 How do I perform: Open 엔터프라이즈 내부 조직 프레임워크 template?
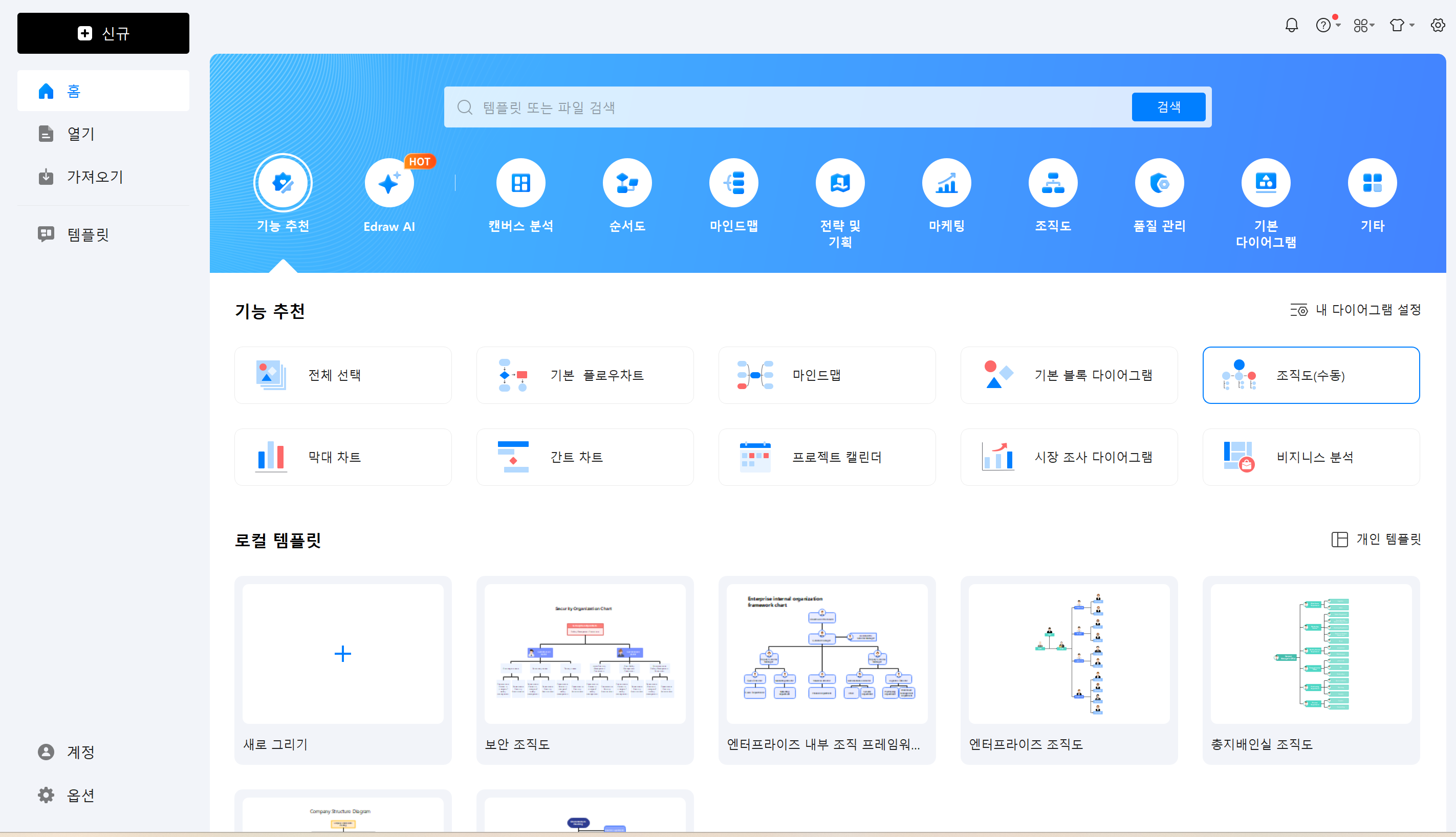point(827,670)
